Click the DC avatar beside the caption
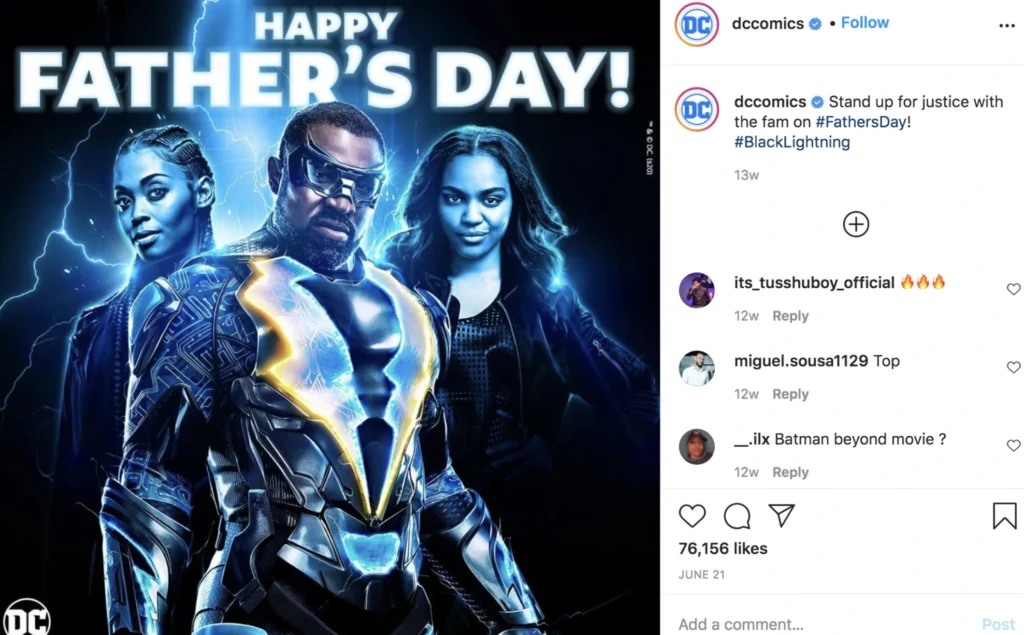The height and width of the screenshot is (635, 1024). pyautogui.click(x=697, y=109)
